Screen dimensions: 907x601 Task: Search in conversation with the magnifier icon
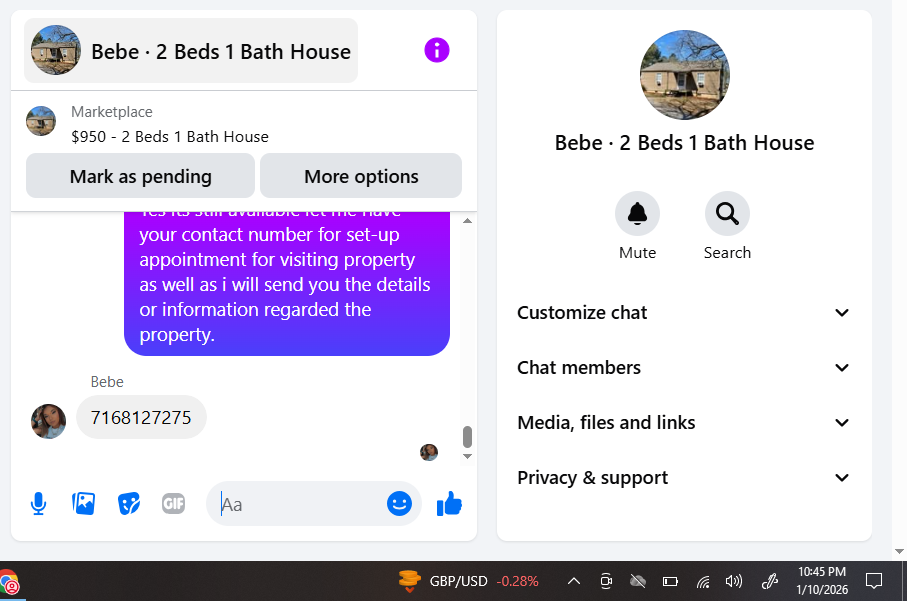point(727,213)
